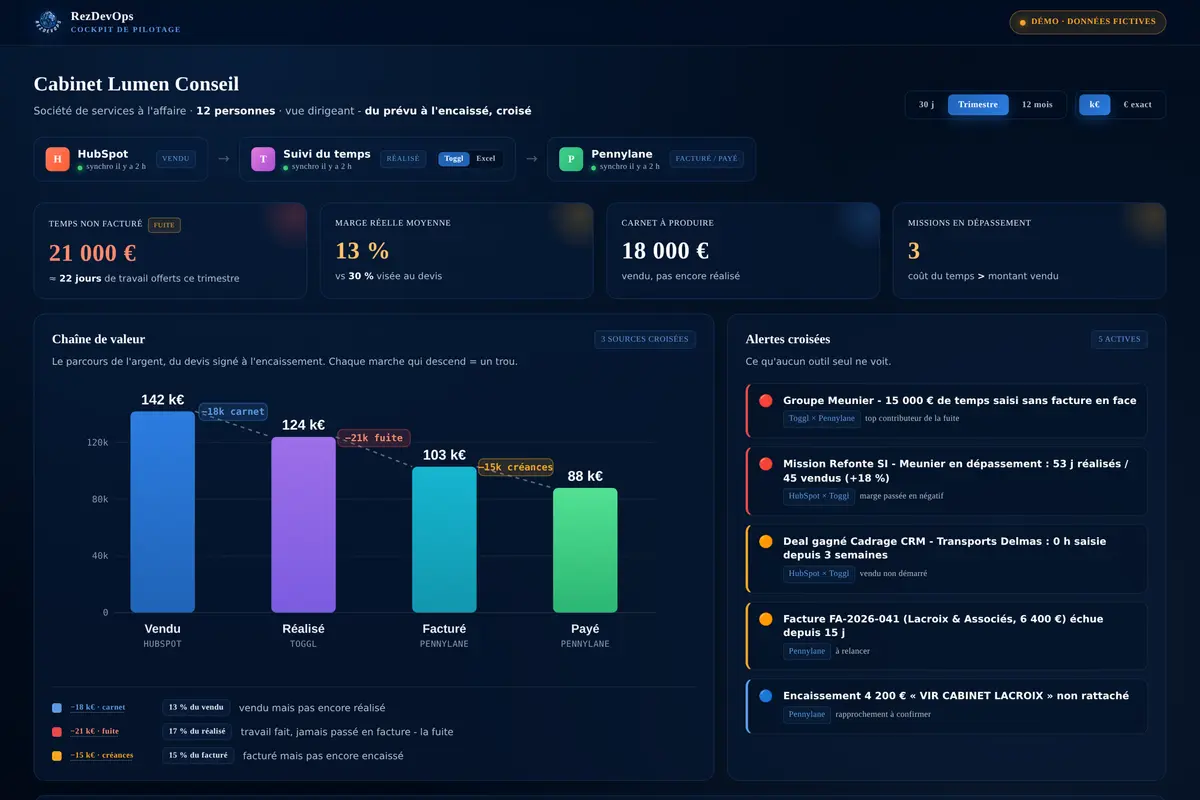
Task: Open the Cadrage CRM Transports Delmas alert
Action: click(x=946, y=558)
